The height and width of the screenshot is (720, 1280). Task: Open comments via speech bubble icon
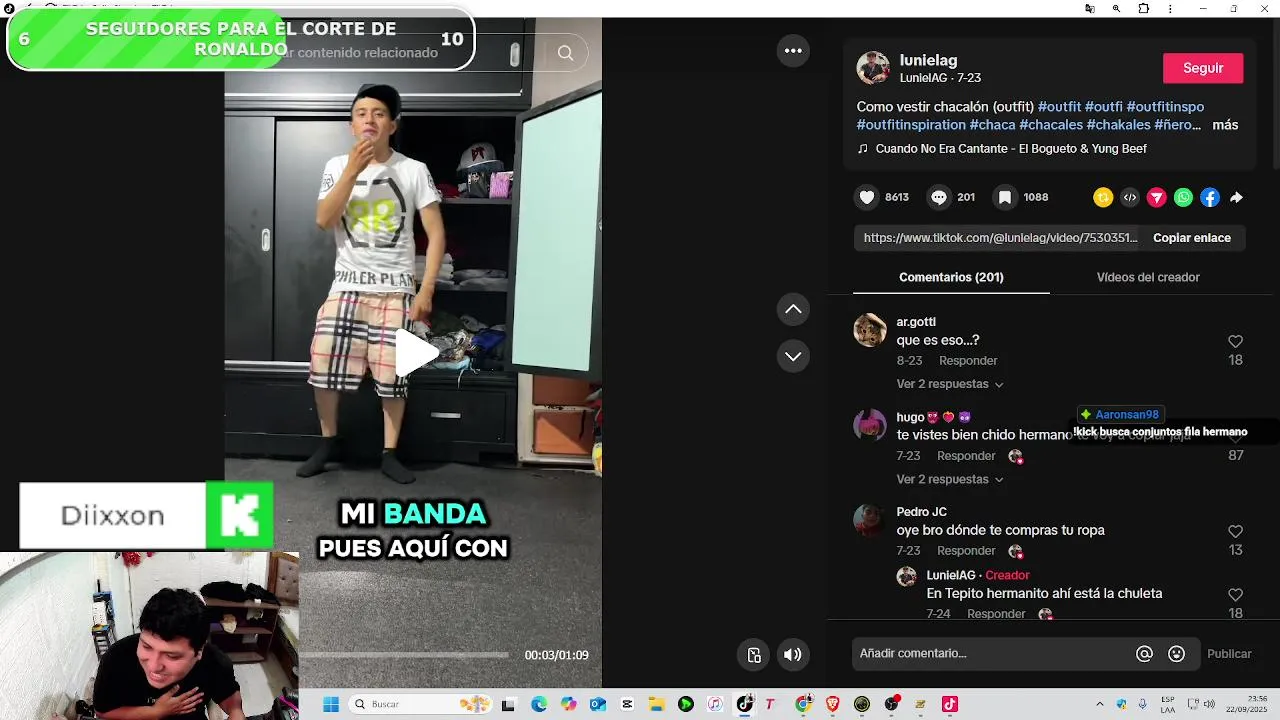[938, 197]
